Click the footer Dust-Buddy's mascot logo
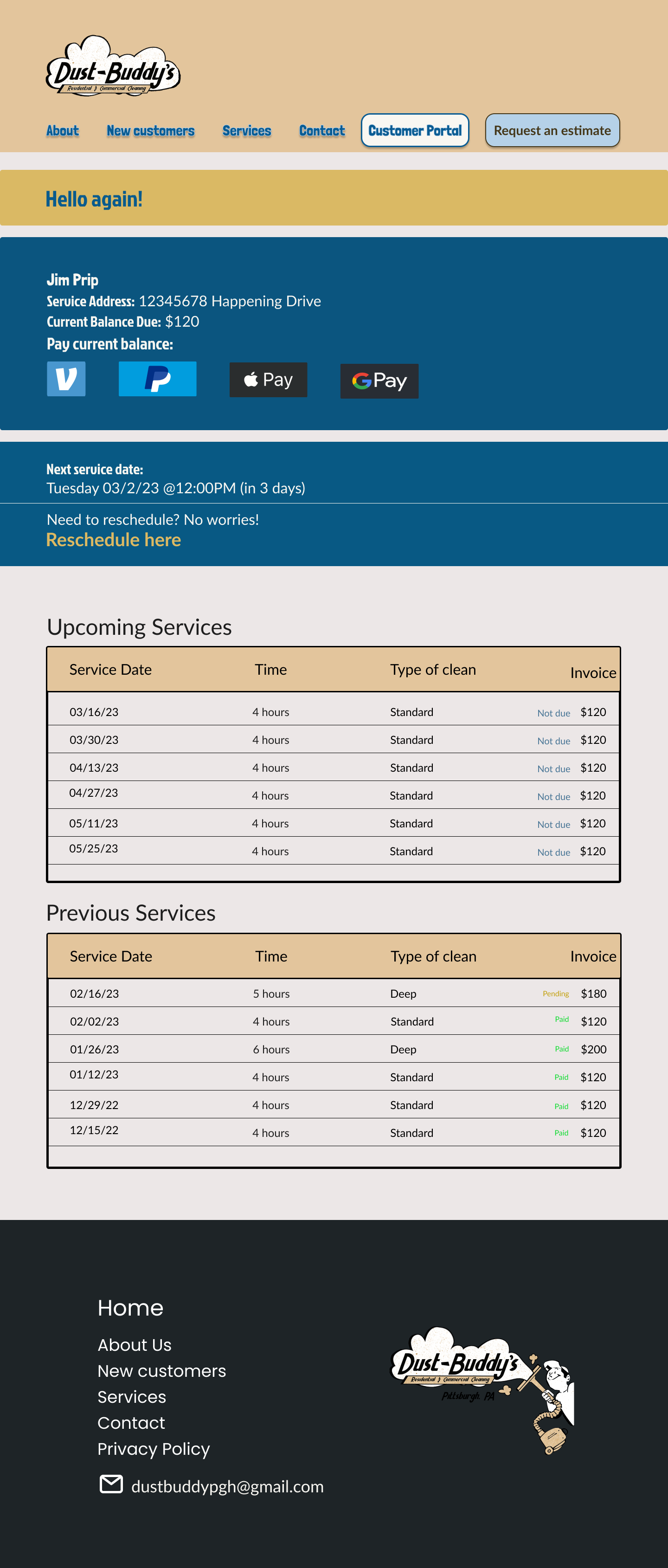 482,1390
